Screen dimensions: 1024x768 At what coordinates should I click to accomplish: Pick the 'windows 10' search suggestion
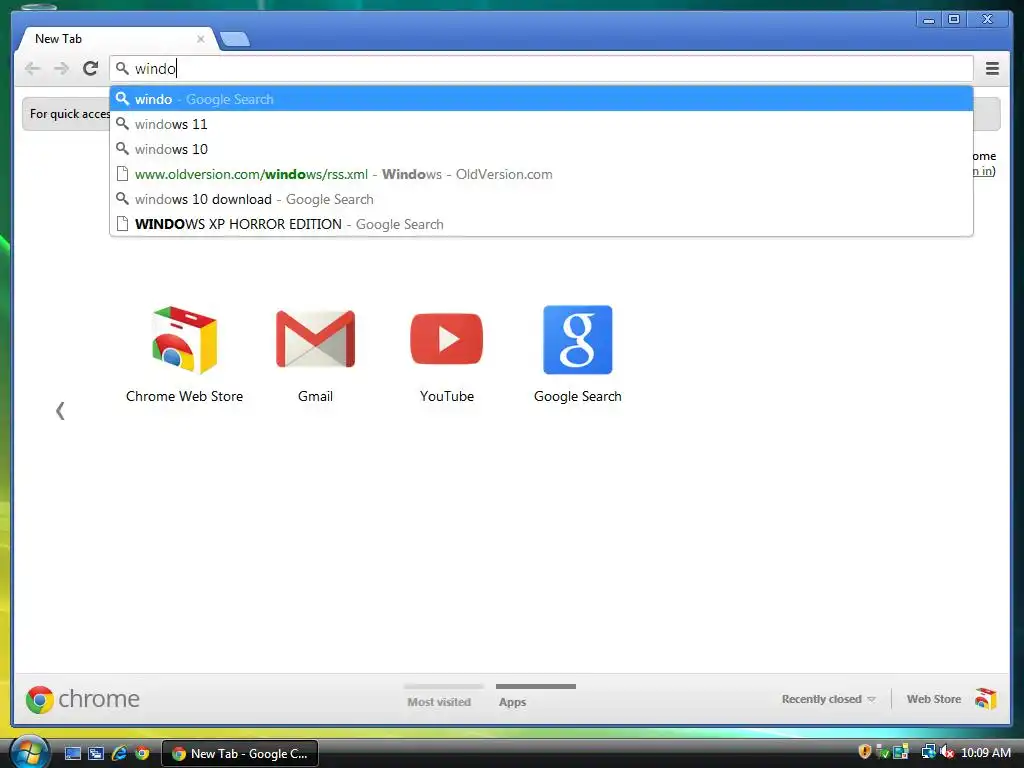[541, 149]
